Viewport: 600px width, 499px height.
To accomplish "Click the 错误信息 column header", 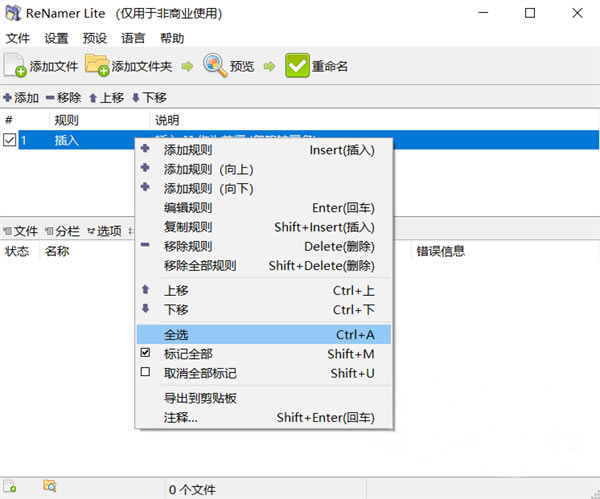I will [x=505, y=251].
